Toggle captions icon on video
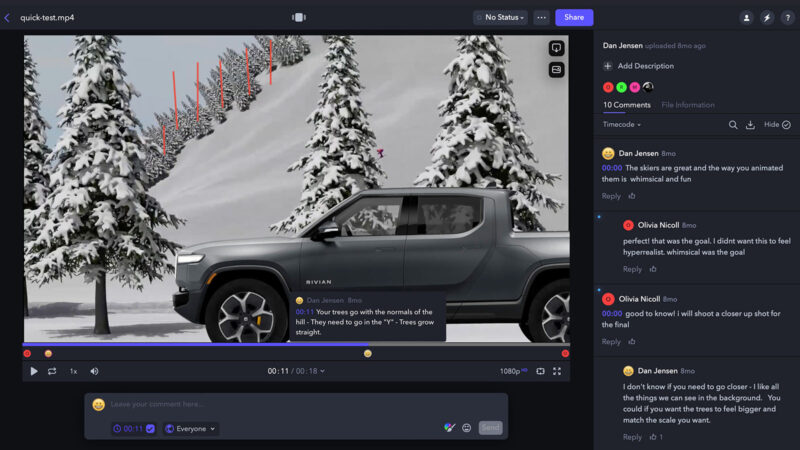Image resolution: width=800 pixels, height=450 pixels. [x=556, y=69]
